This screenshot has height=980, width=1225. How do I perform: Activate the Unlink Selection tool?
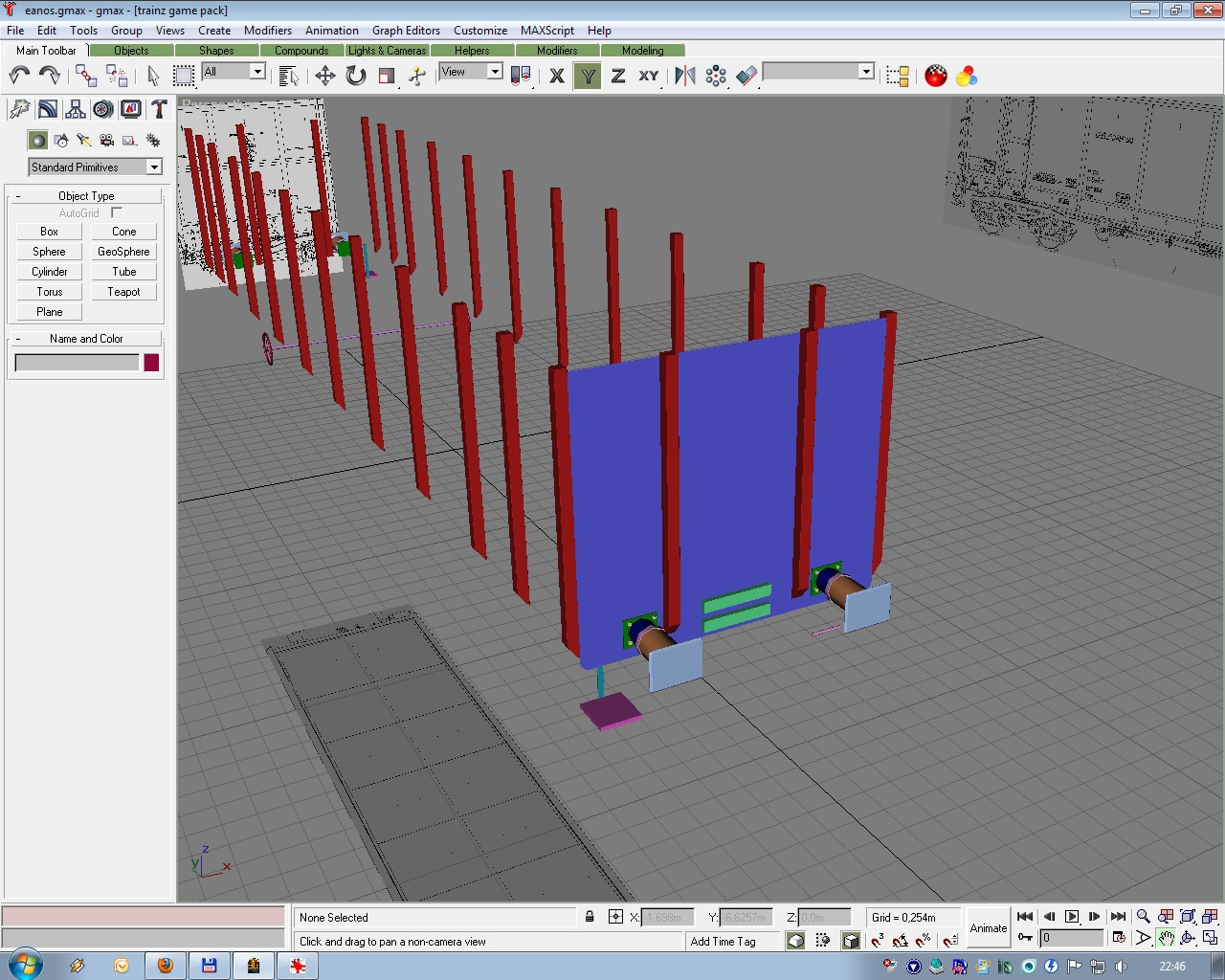(x=117, y=76)
